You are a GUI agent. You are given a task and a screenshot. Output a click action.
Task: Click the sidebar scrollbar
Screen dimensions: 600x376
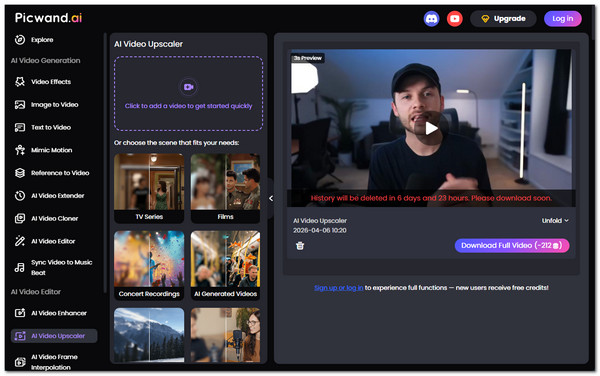click(x=104, y=163)
